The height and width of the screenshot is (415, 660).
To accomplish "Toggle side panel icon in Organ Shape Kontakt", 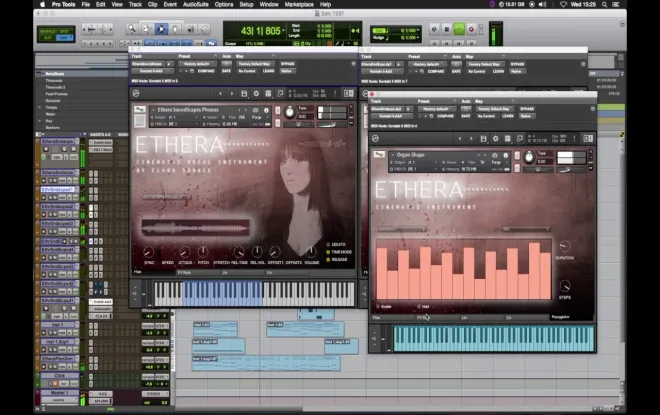I will (x=588, y=138).
